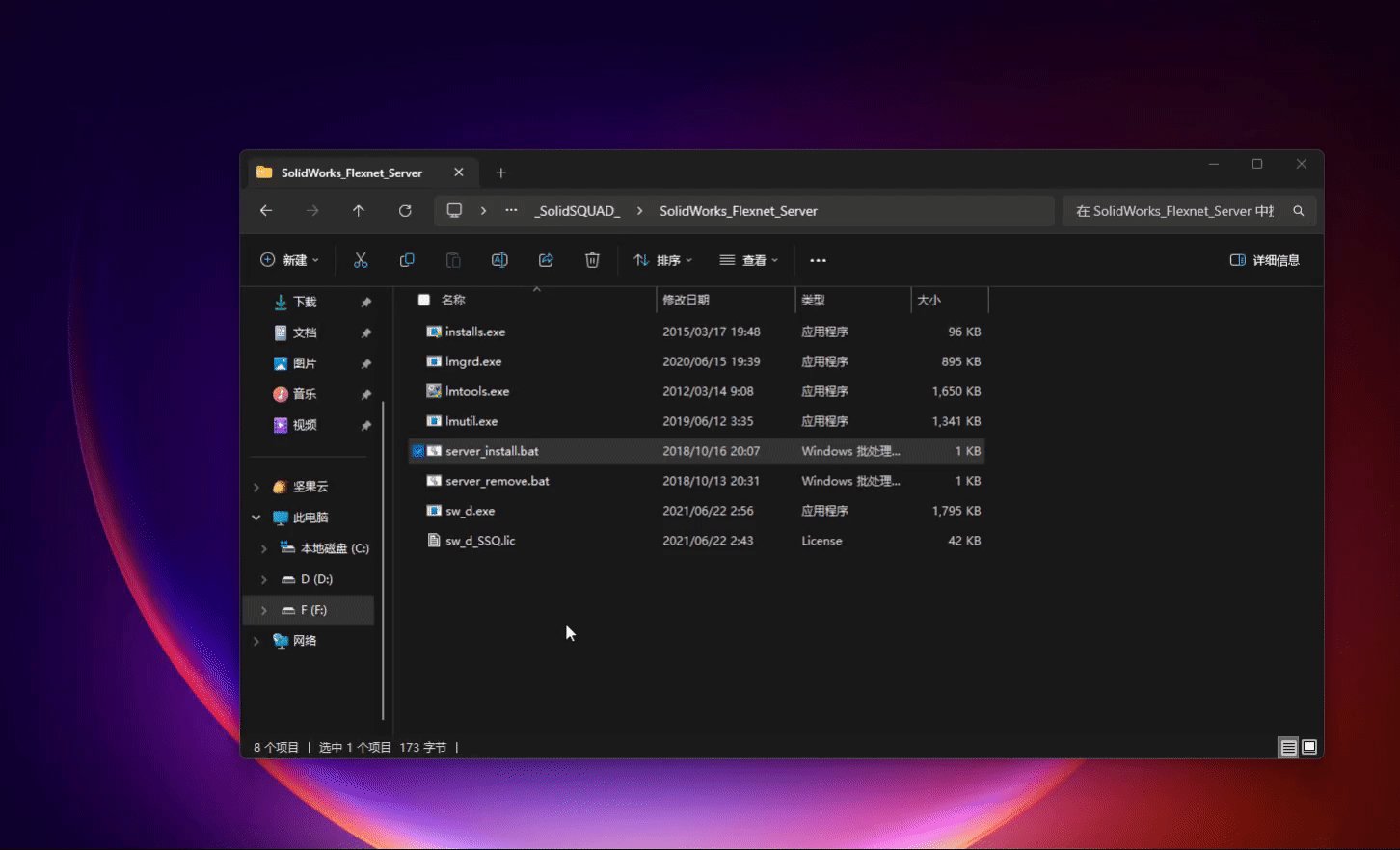Click the address bar ellipsis breadcrumb

pyautogui.click(x=511, y=210)
